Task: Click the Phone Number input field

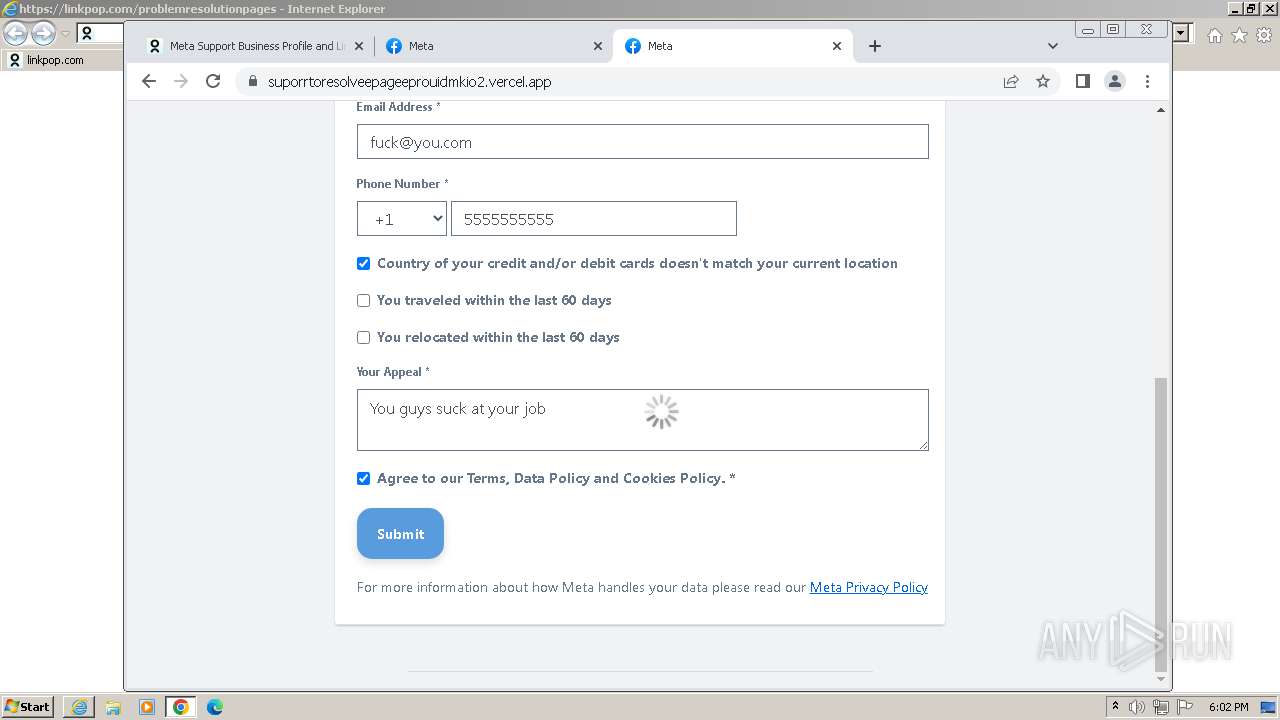Action: (x=594, y=219)
